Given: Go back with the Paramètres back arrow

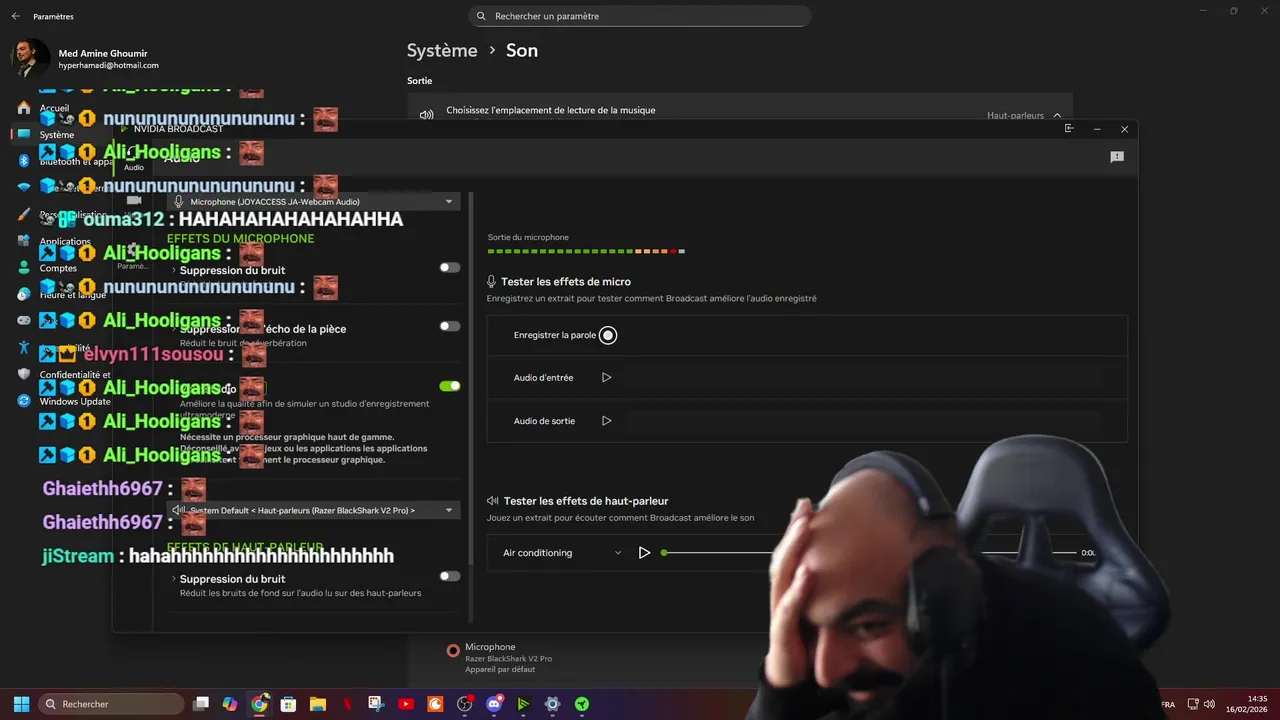Looking at the screenshot, I should (x=15, y=16).
